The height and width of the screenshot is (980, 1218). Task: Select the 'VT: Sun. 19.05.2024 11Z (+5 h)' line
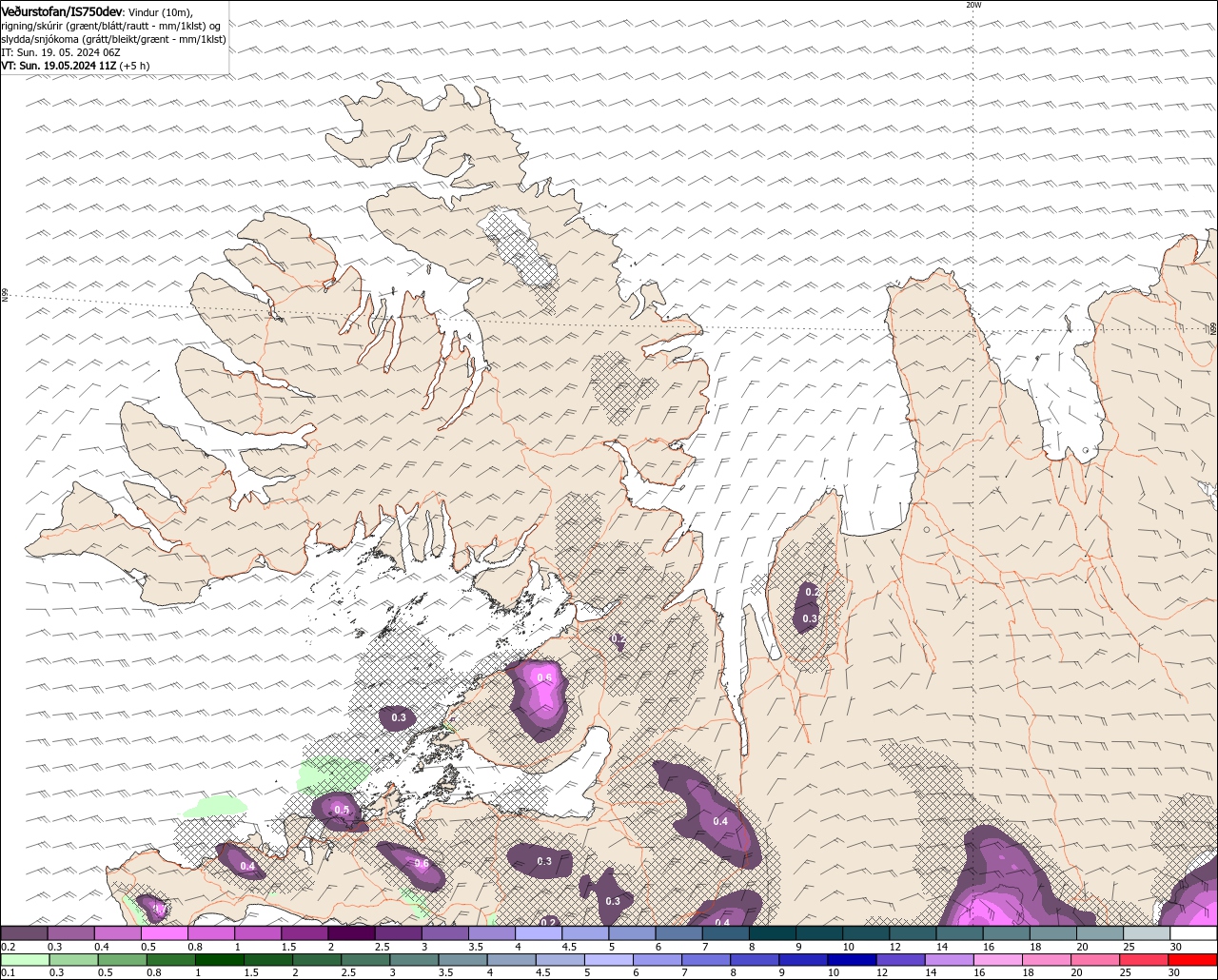(x=75, y=66)
